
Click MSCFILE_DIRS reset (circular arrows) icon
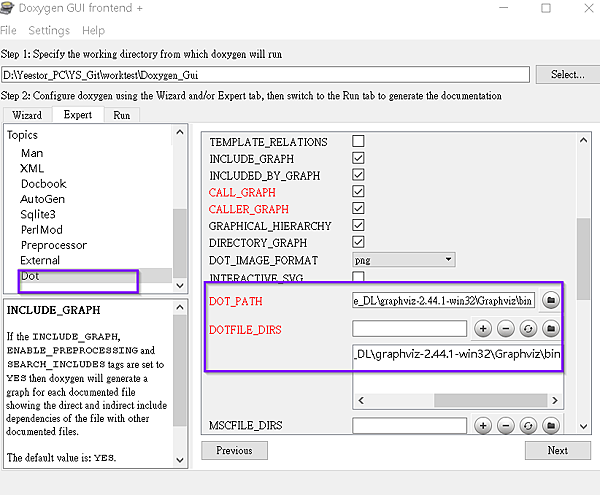point(528,425)
